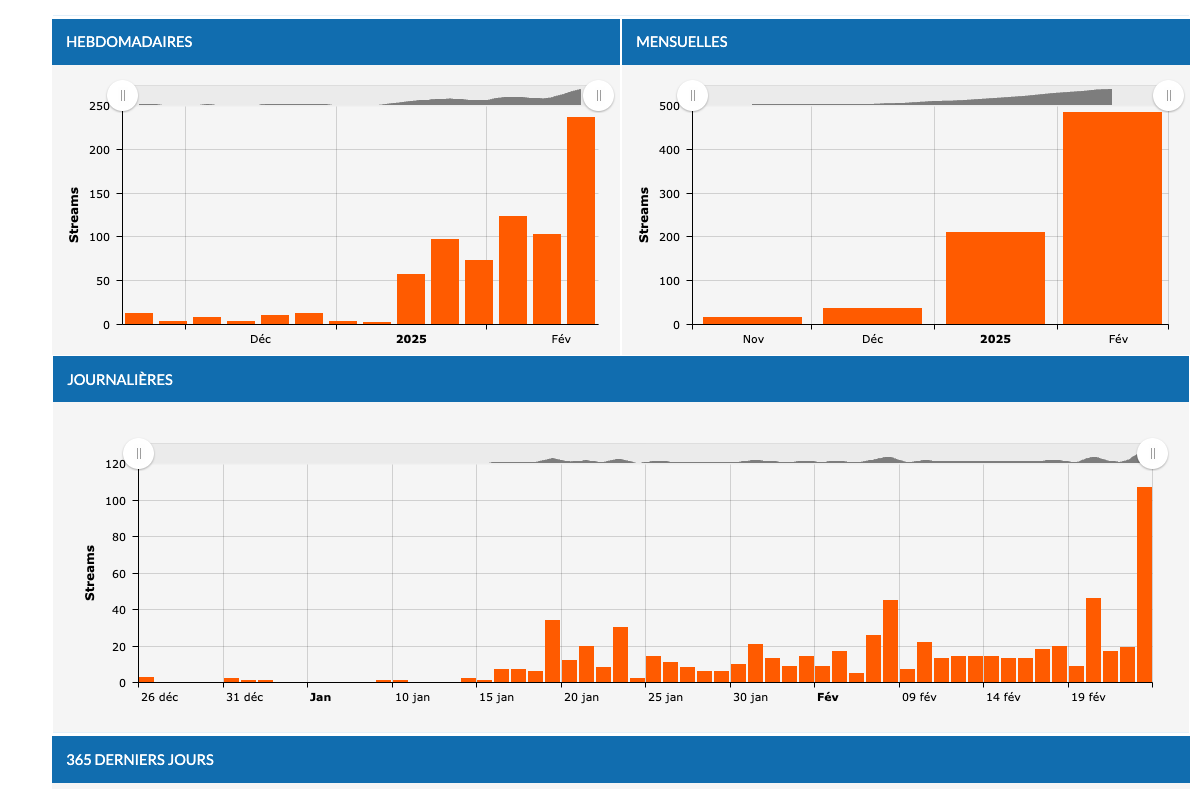Screen dimensions: 1201x789
Task: Click the Mensuelles range scrollbar track
Action: 930,95
